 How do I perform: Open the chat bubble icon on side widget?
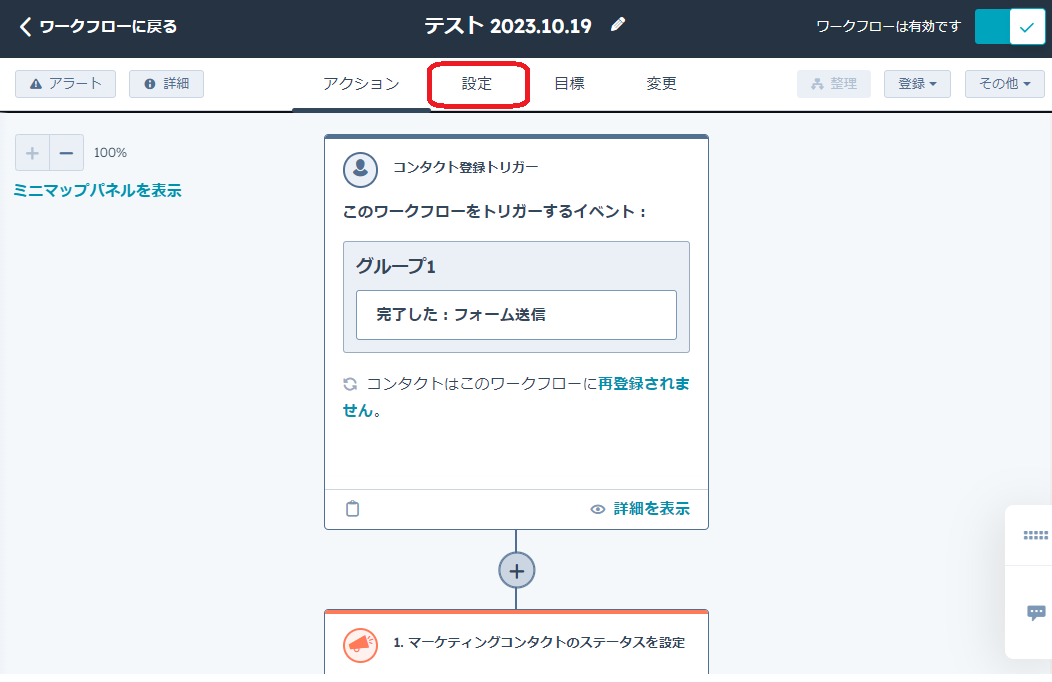(x=1036, y=612)
